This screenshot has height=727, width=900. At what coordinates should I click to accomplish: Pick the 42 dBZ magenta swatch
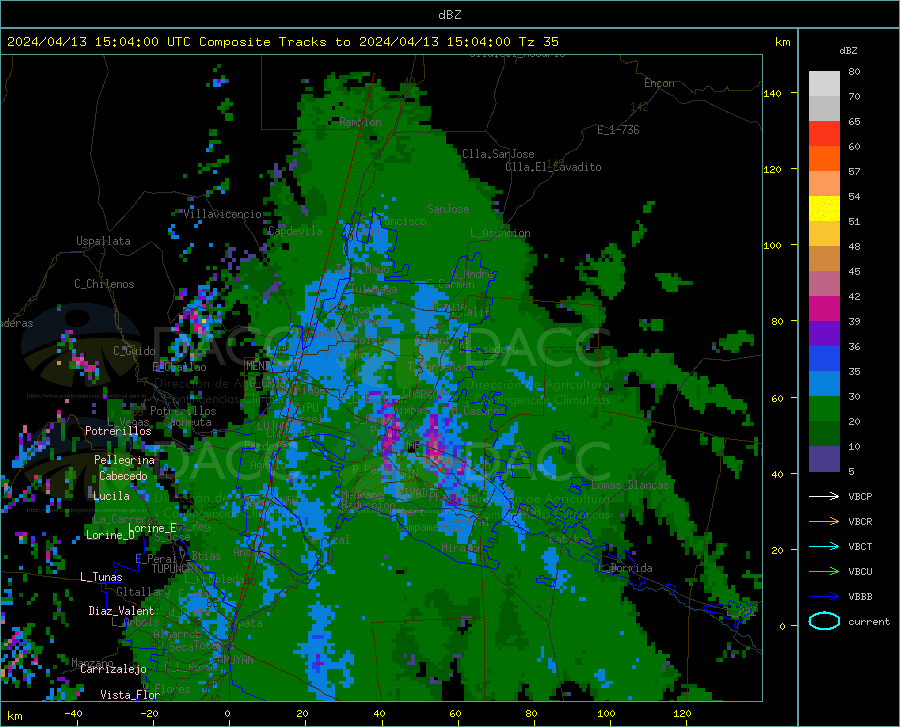coord(824,309)
